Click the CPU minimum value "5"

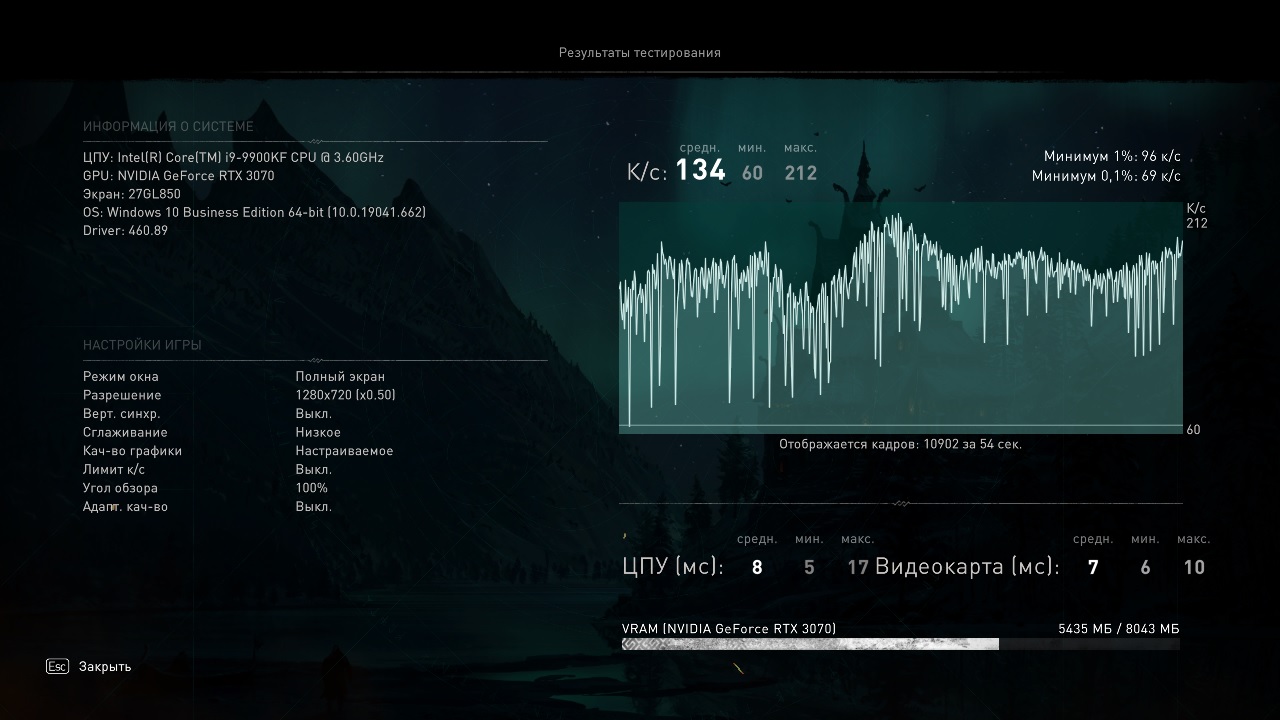809,568
